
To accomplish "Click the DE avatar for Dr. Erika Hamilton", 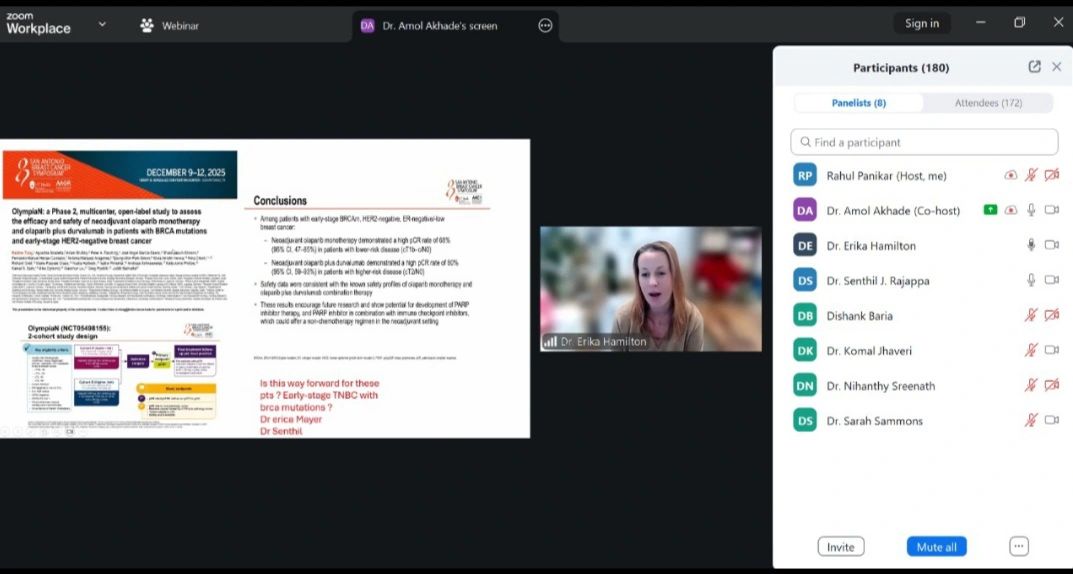I will tap(805, 245).
